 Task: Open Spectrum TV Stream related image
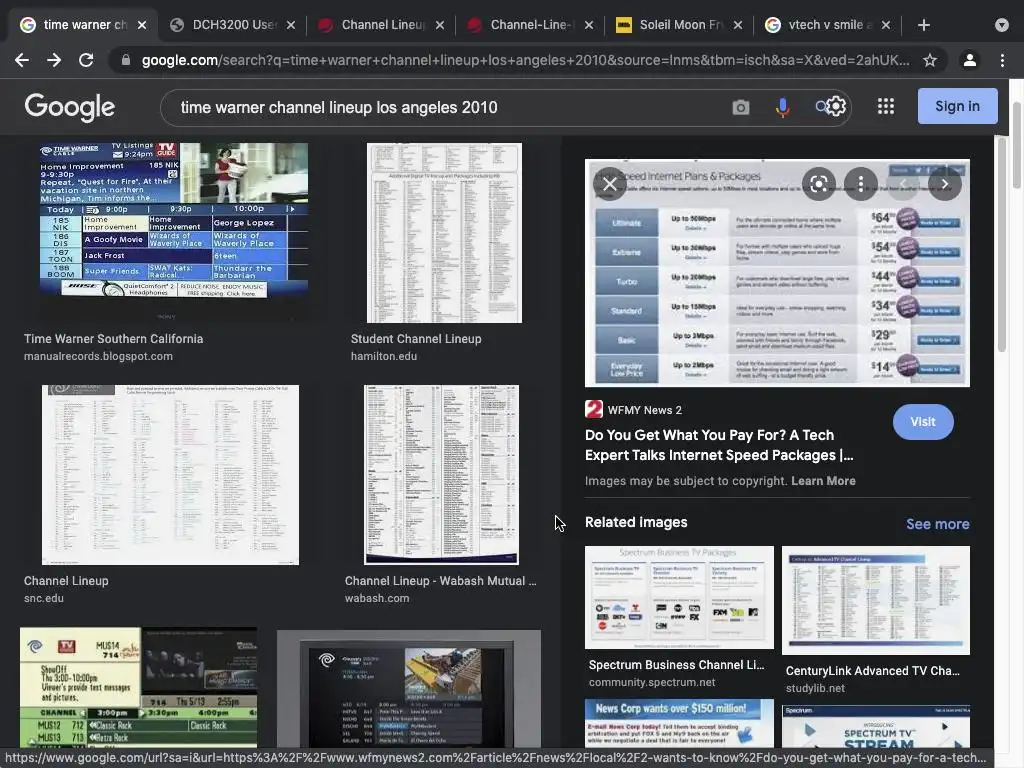point(876,726)
